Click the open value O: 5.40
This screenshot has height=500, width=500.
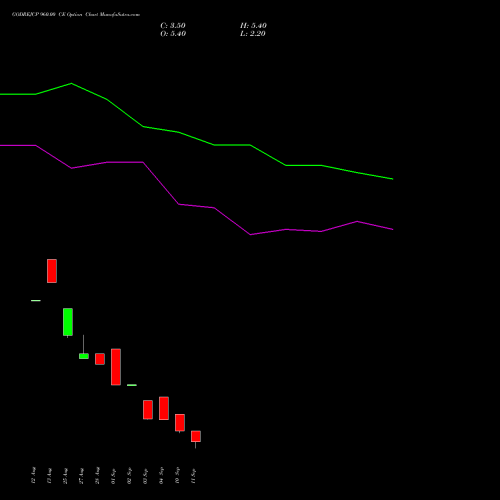[173, 34]
